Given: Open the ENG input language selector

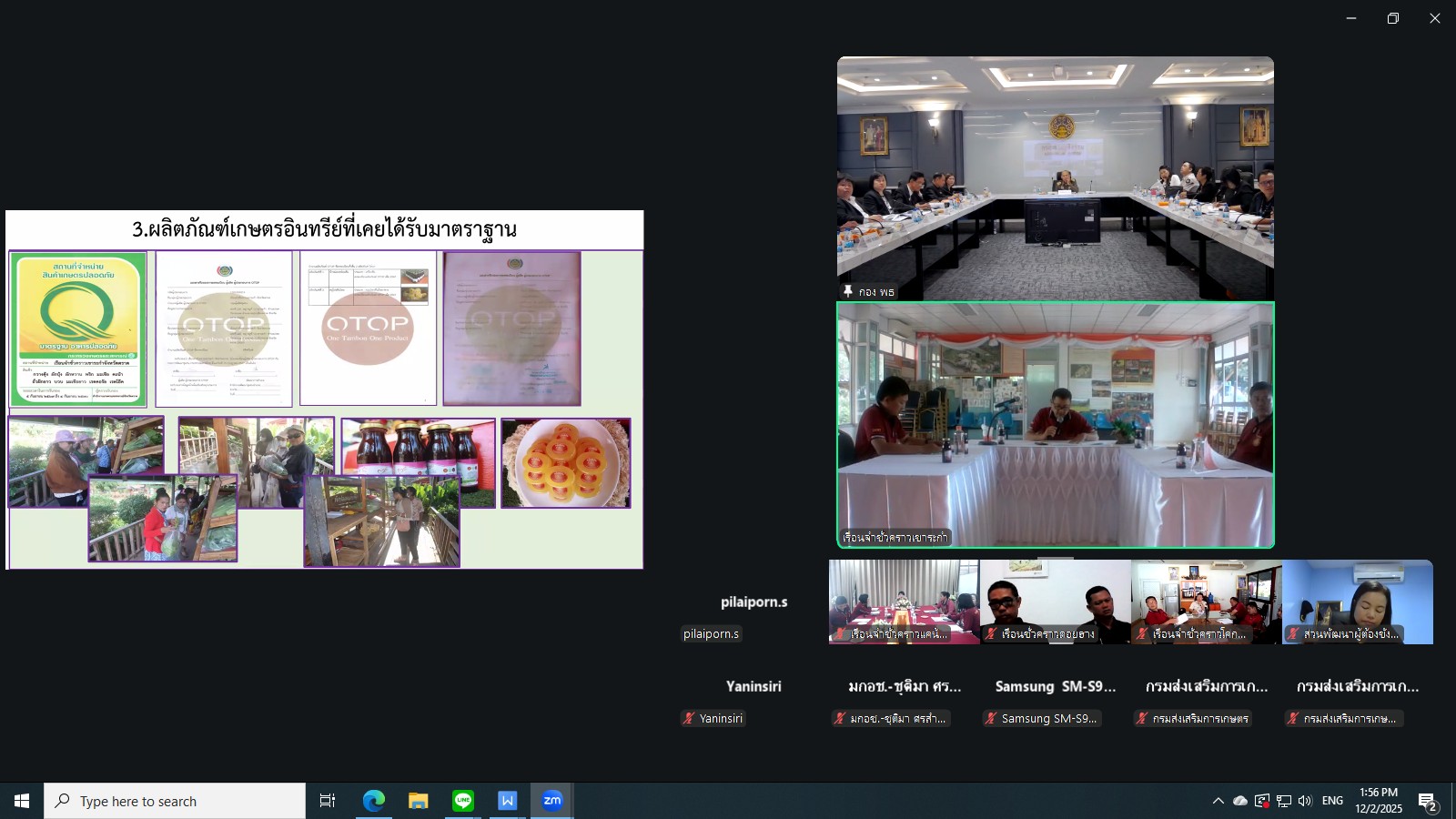Looking at the screenshot, I should pyautogui.click(x=1332, y=801).
